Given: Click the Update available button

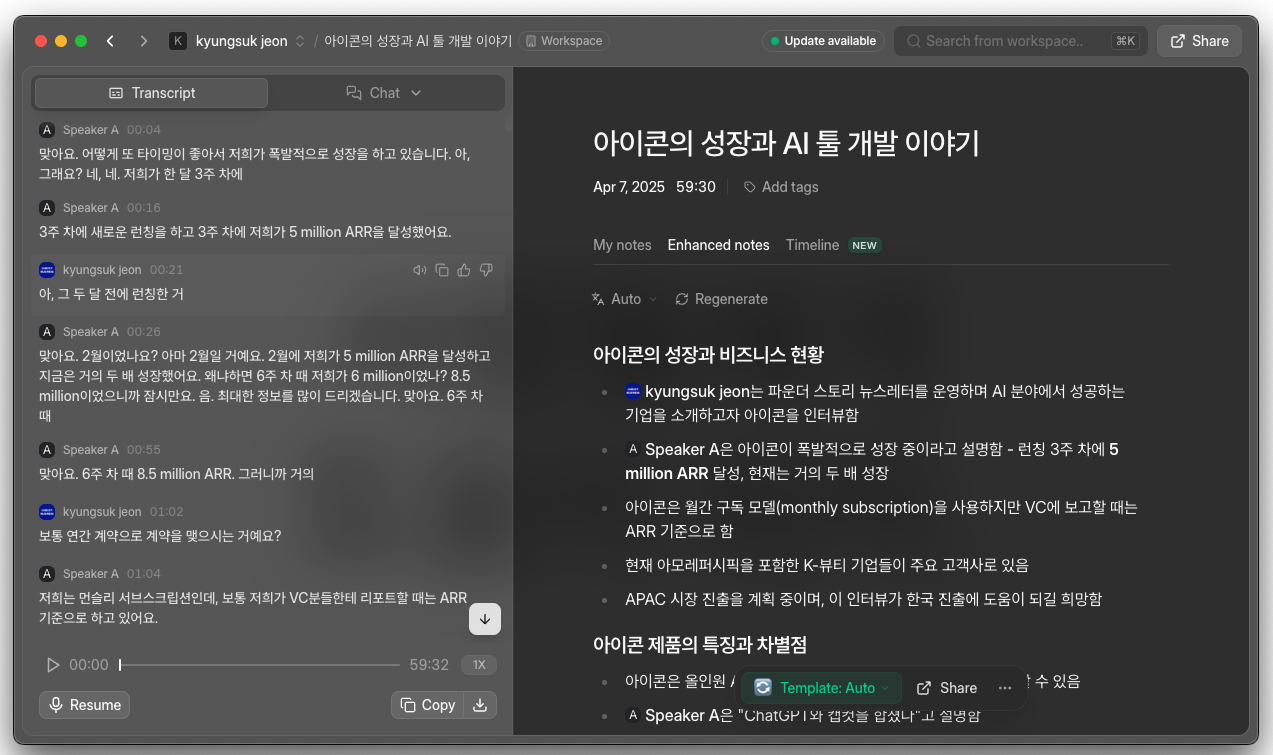Looking at the screenshot, I should point(823,41).
